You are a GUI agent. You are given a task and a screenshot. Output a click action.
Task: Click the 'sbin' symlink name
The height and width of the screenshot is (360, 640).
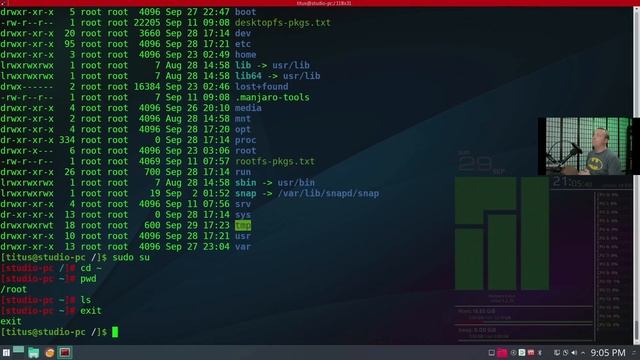(245, 182)
